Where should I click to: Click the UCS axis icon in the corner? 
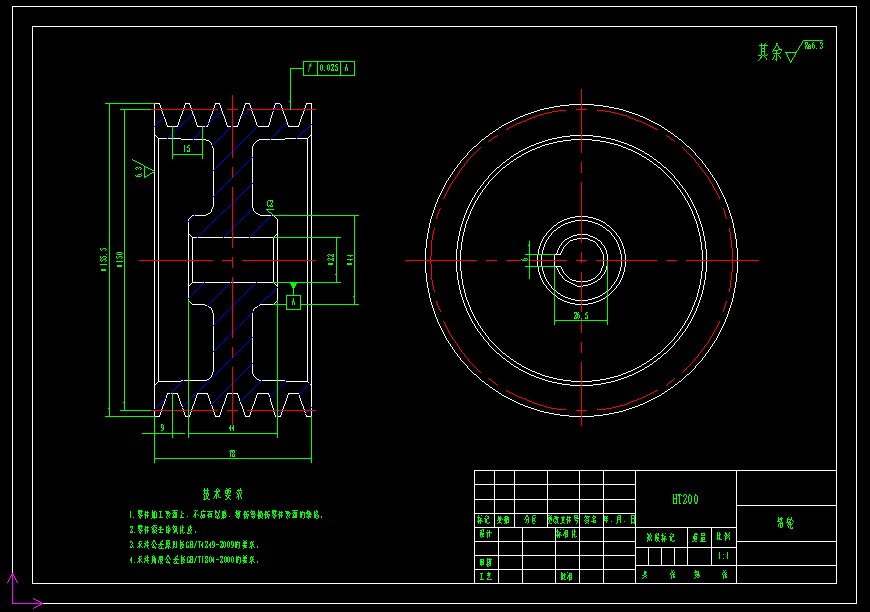[x=24, y=591]
